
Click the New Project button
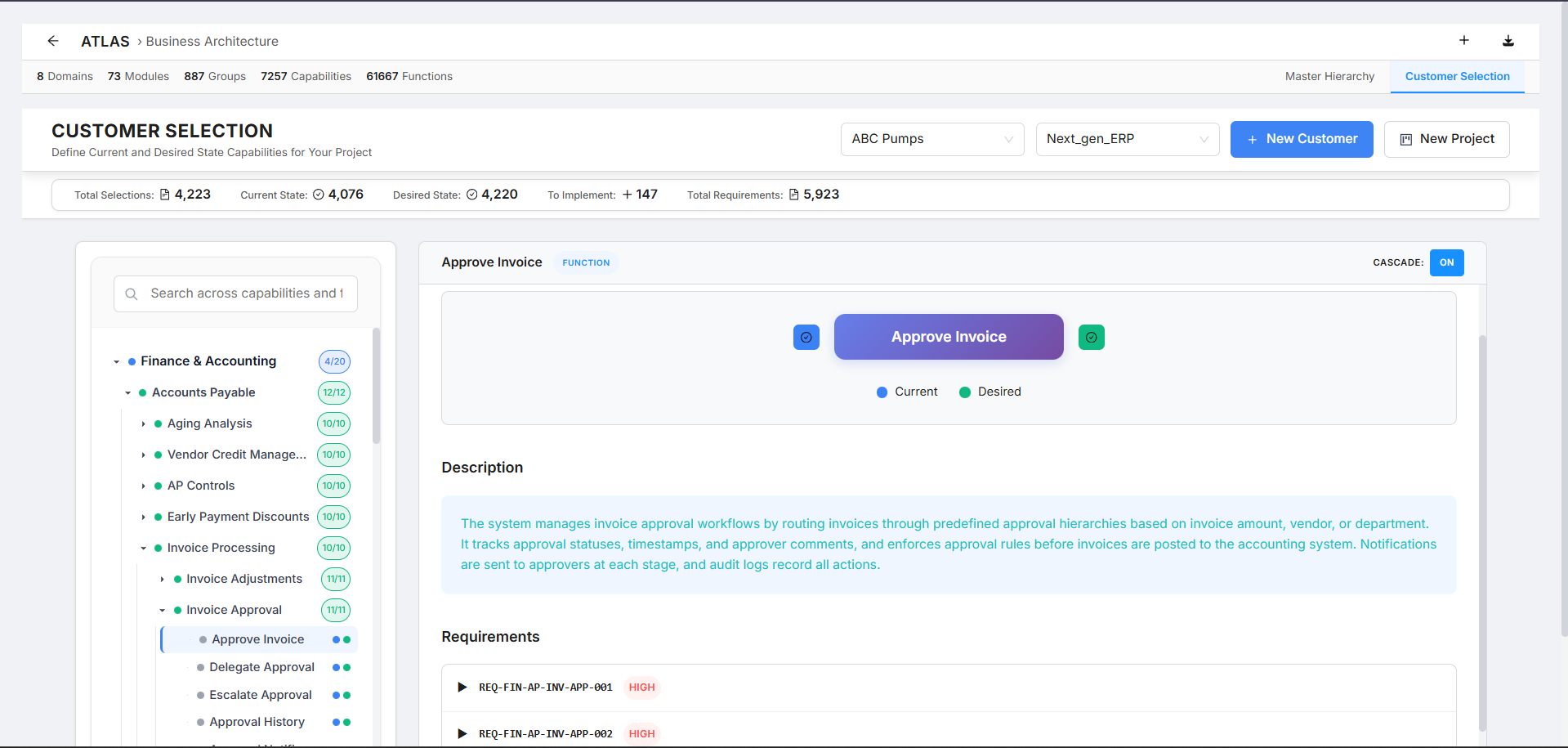1446,139
